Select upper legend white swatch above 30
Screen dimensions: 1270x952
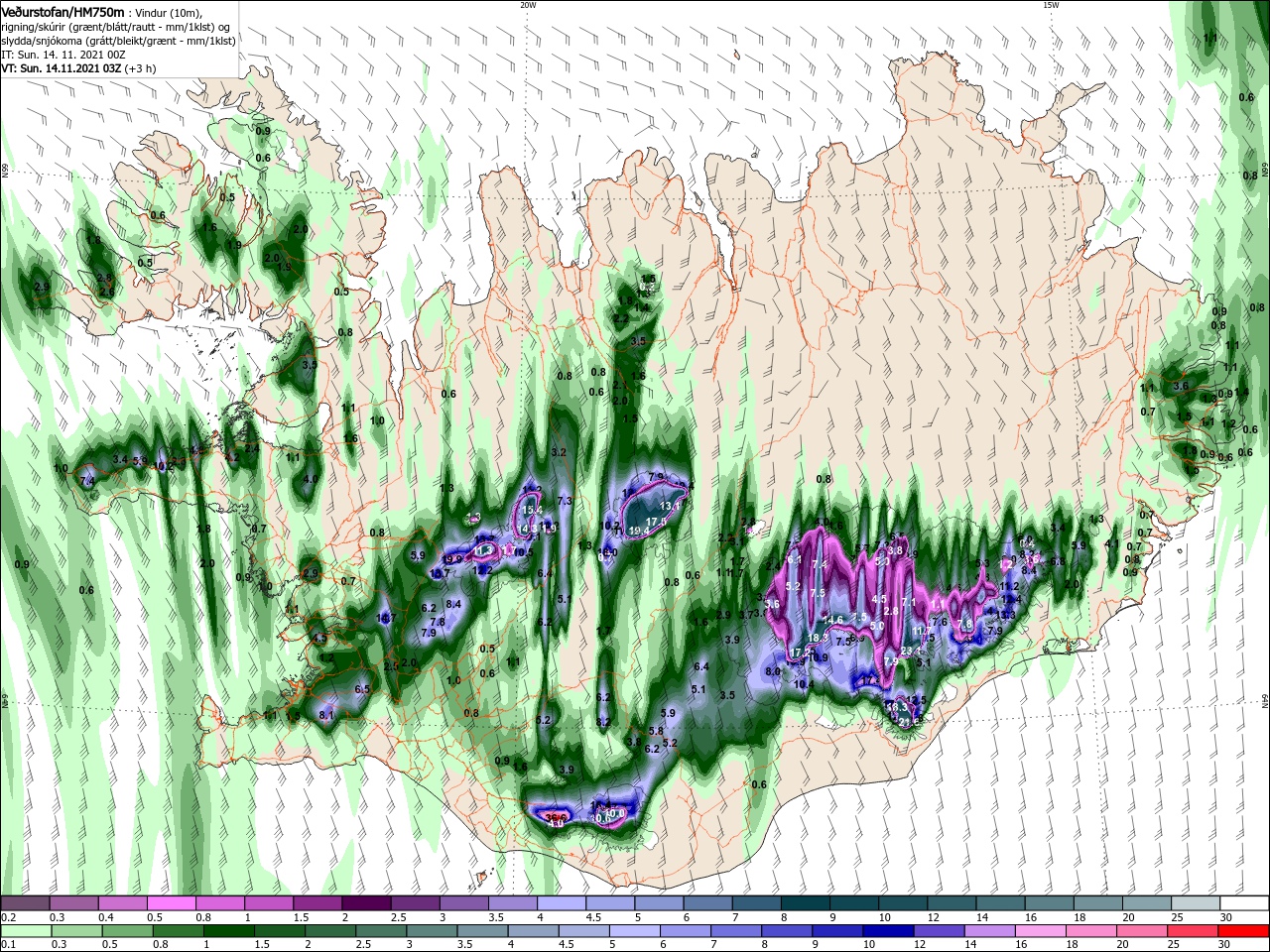click(1245, 903)
